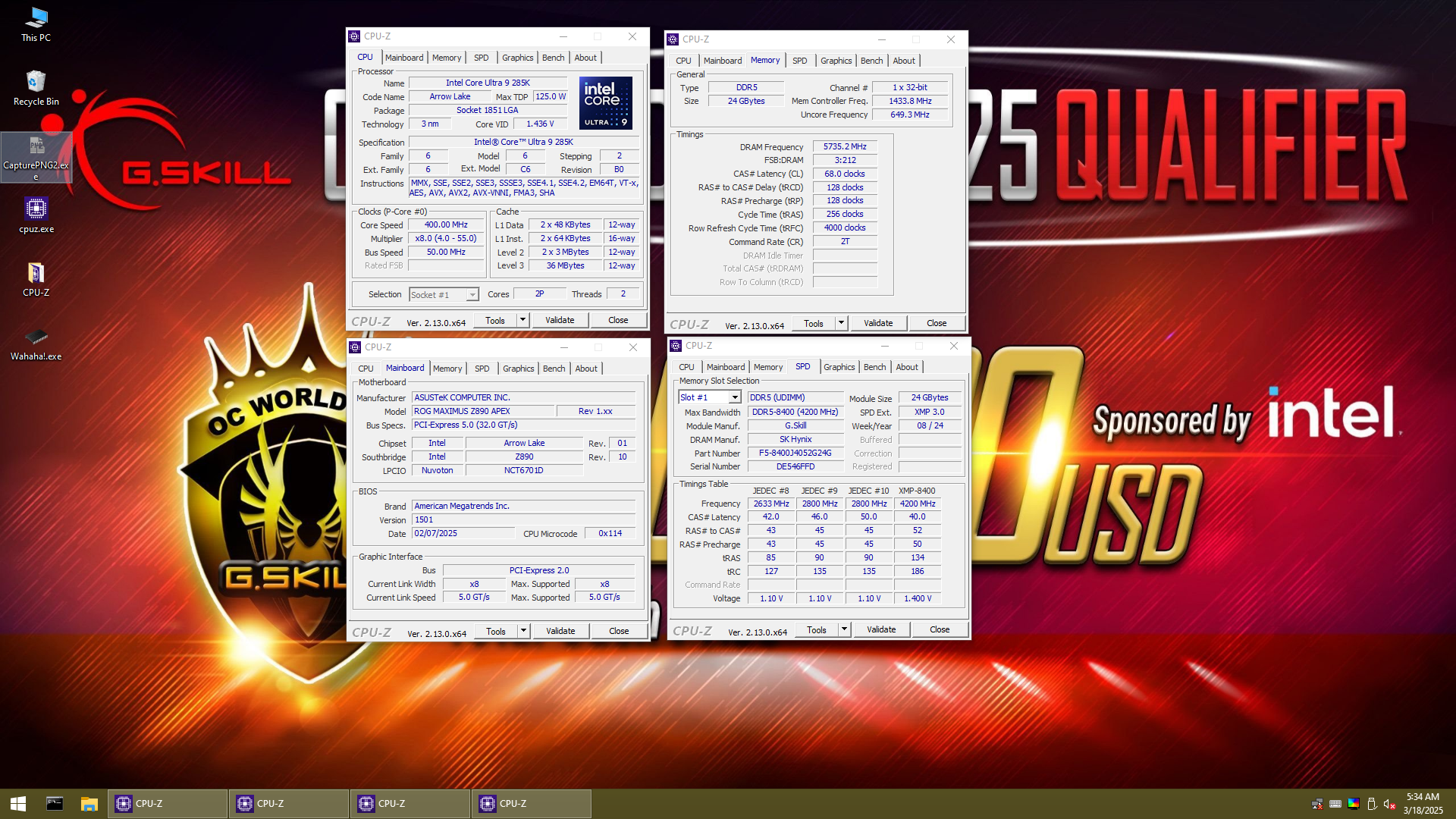Select Wahaha!.exe desktop icon

click(36, 343)
